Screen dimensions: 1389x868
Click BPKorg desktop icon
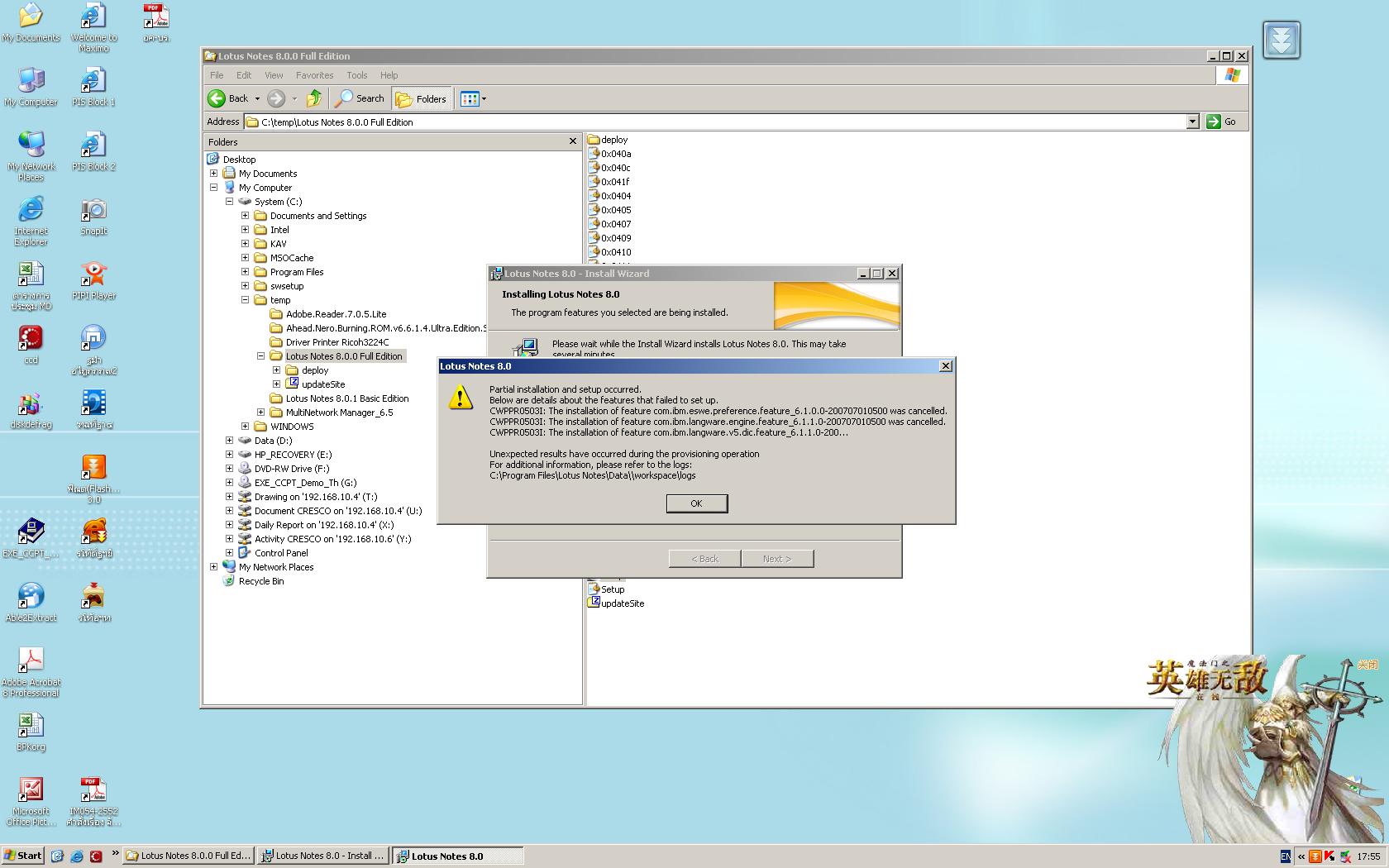31,732
